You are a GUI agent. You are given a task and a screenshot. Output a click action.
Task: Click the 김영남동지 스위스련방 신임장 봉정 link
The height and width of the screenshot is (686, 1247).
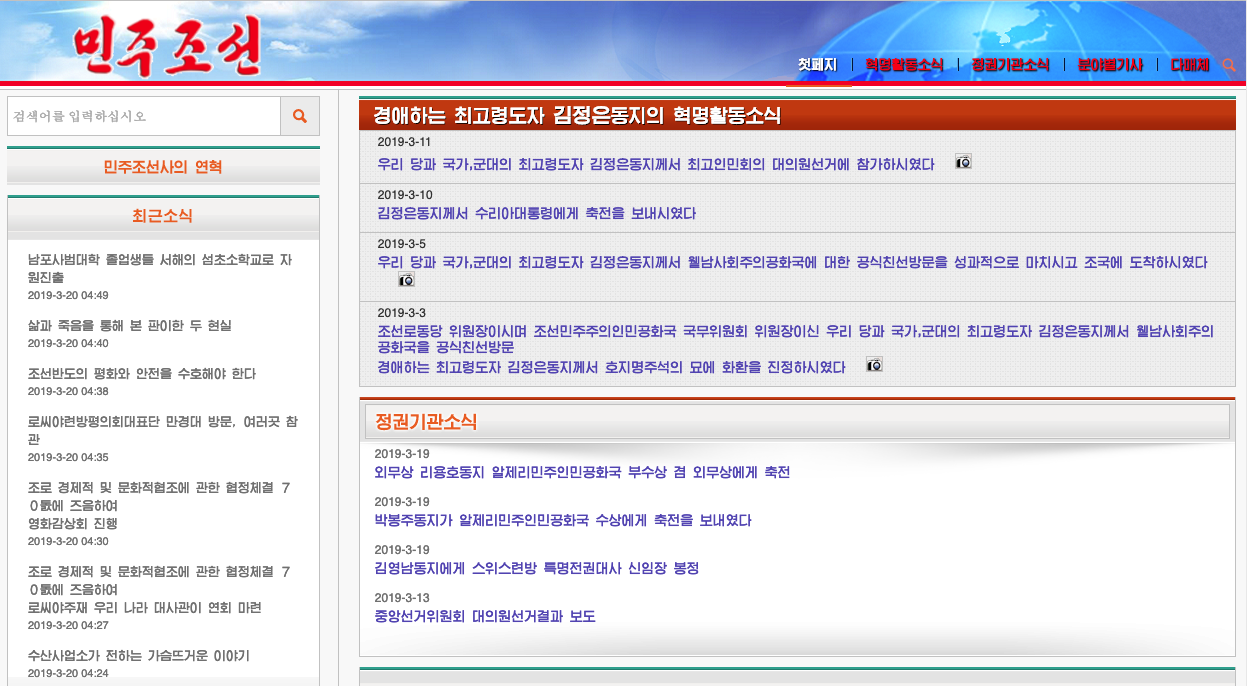pos(536,569)
